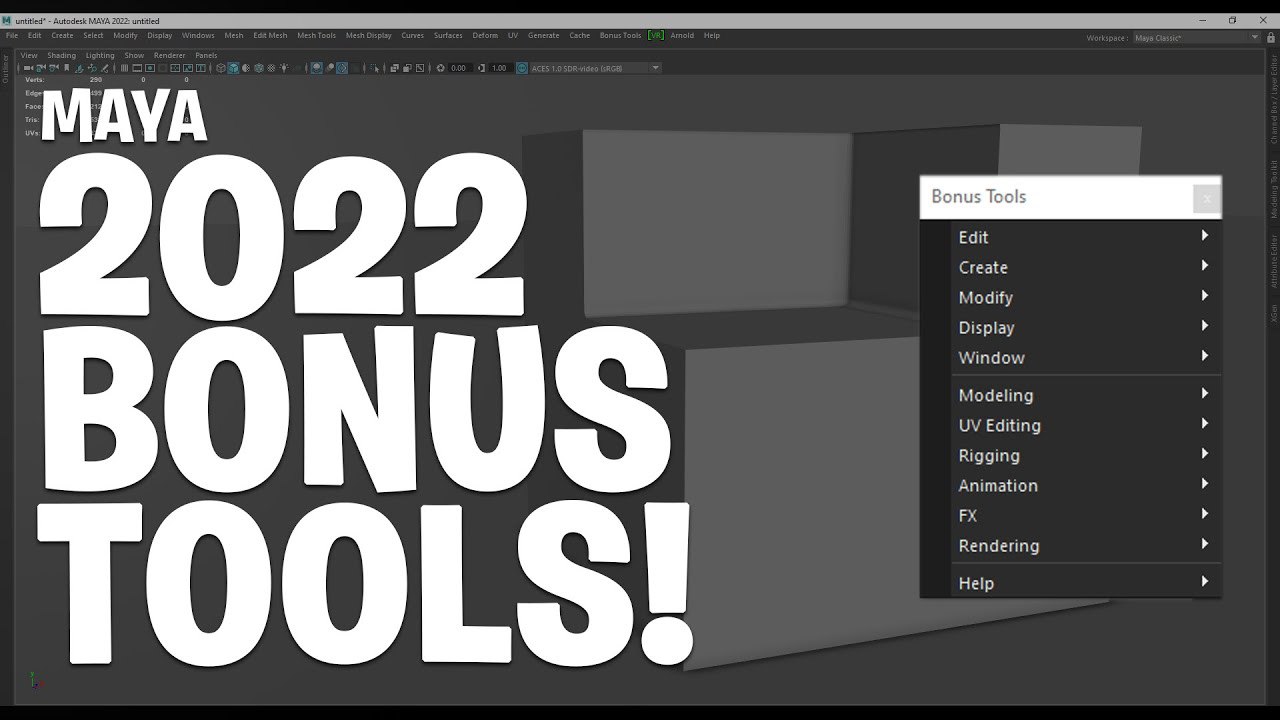Open the Panels panel menu
The height and width of the screenshot is (720, 1280).
pyautogui.click(x=206, y=55)
